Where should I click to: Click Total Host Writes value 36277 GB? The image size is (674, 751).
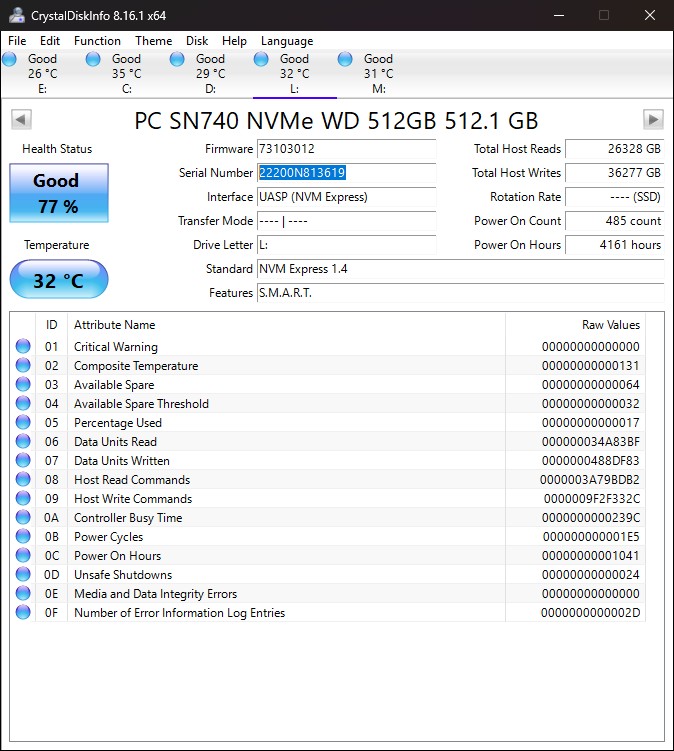click(615, 173)
